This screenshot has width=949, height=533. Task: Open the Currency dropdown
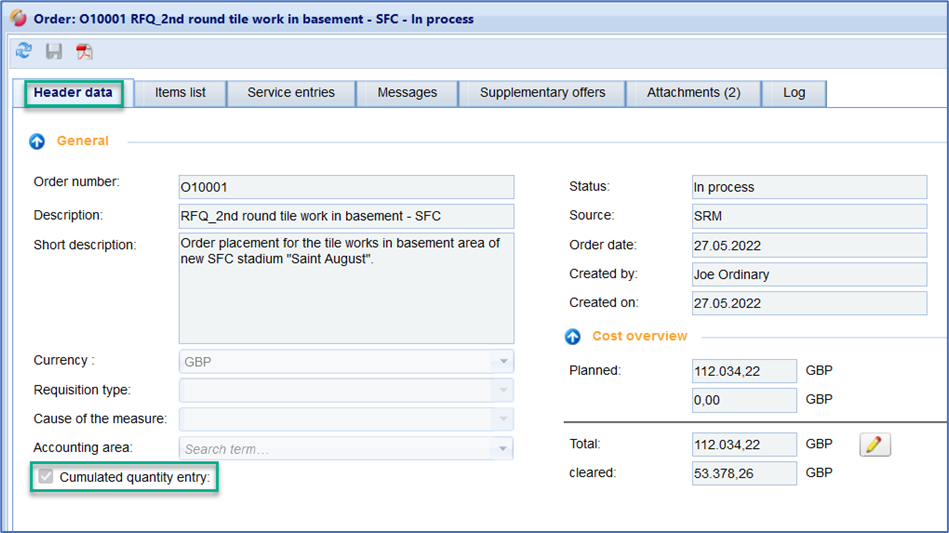(504, 361)
